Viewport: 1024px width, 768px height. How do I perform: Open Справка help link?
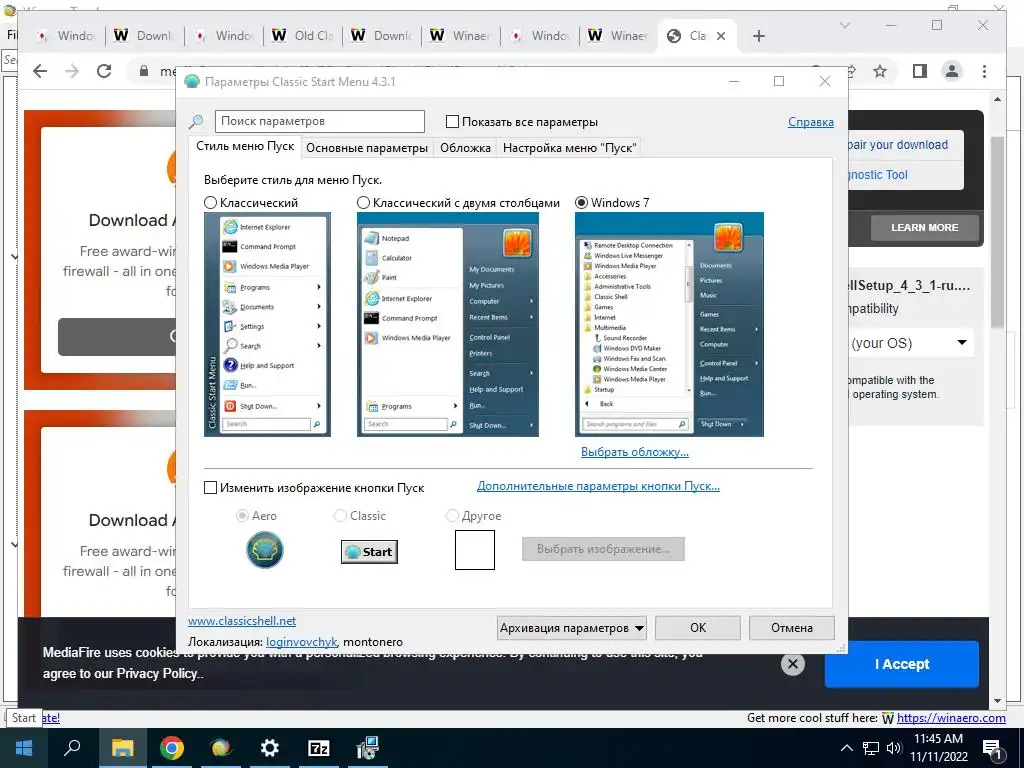[810, 122]
